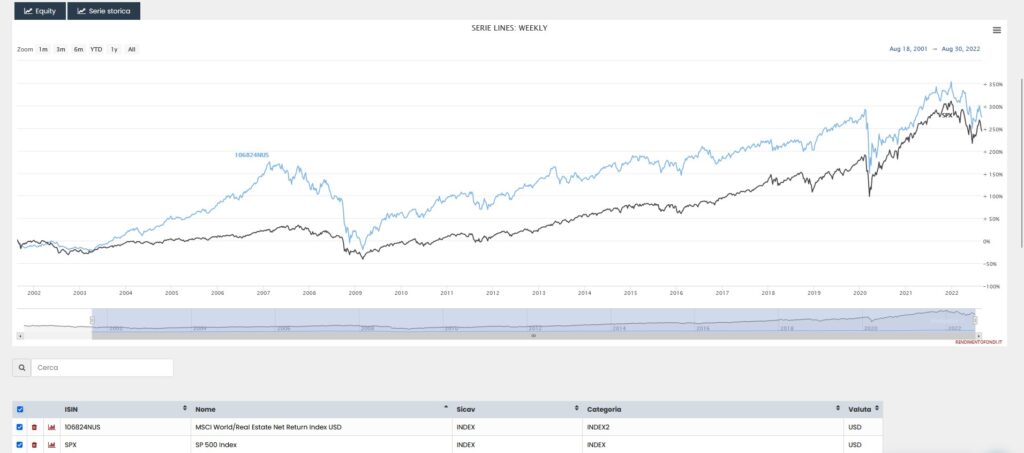The height and width of the screenshot is (453, 1024).
Task: Open chart icon for MSCI World/Real Estate row
Action: 51,428
